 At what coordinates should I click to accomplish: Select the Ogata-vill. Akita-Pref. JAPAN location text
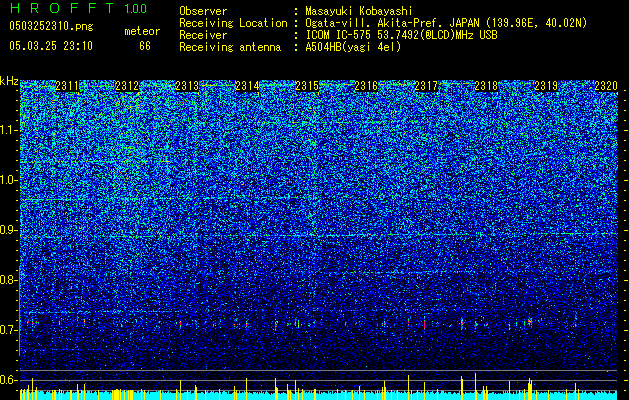pos(446,24)
